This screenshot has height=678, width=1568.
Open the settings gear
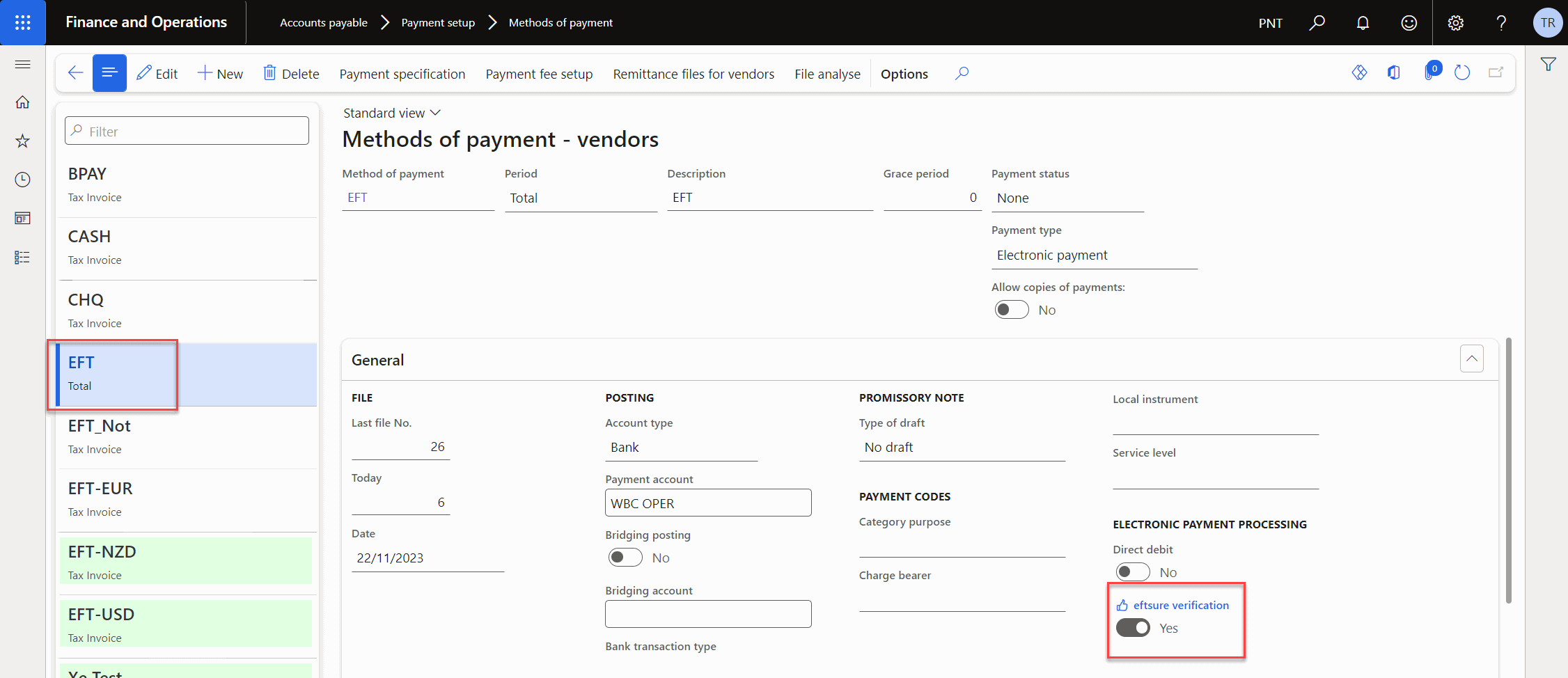(x=1455, y=22)
